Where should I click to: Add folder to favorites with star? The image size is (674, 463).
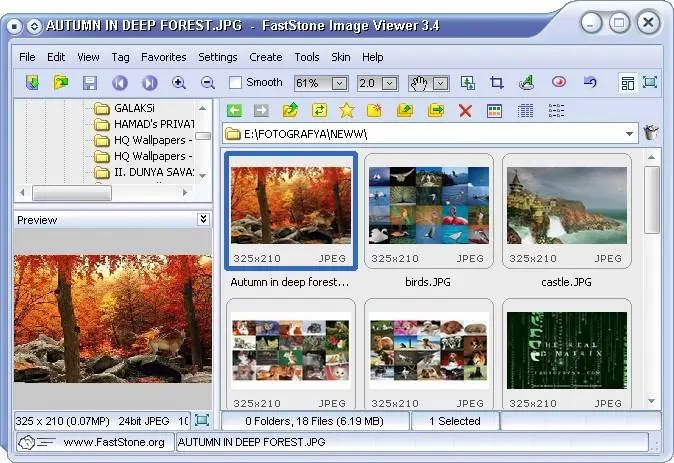(x=346, y=110)
